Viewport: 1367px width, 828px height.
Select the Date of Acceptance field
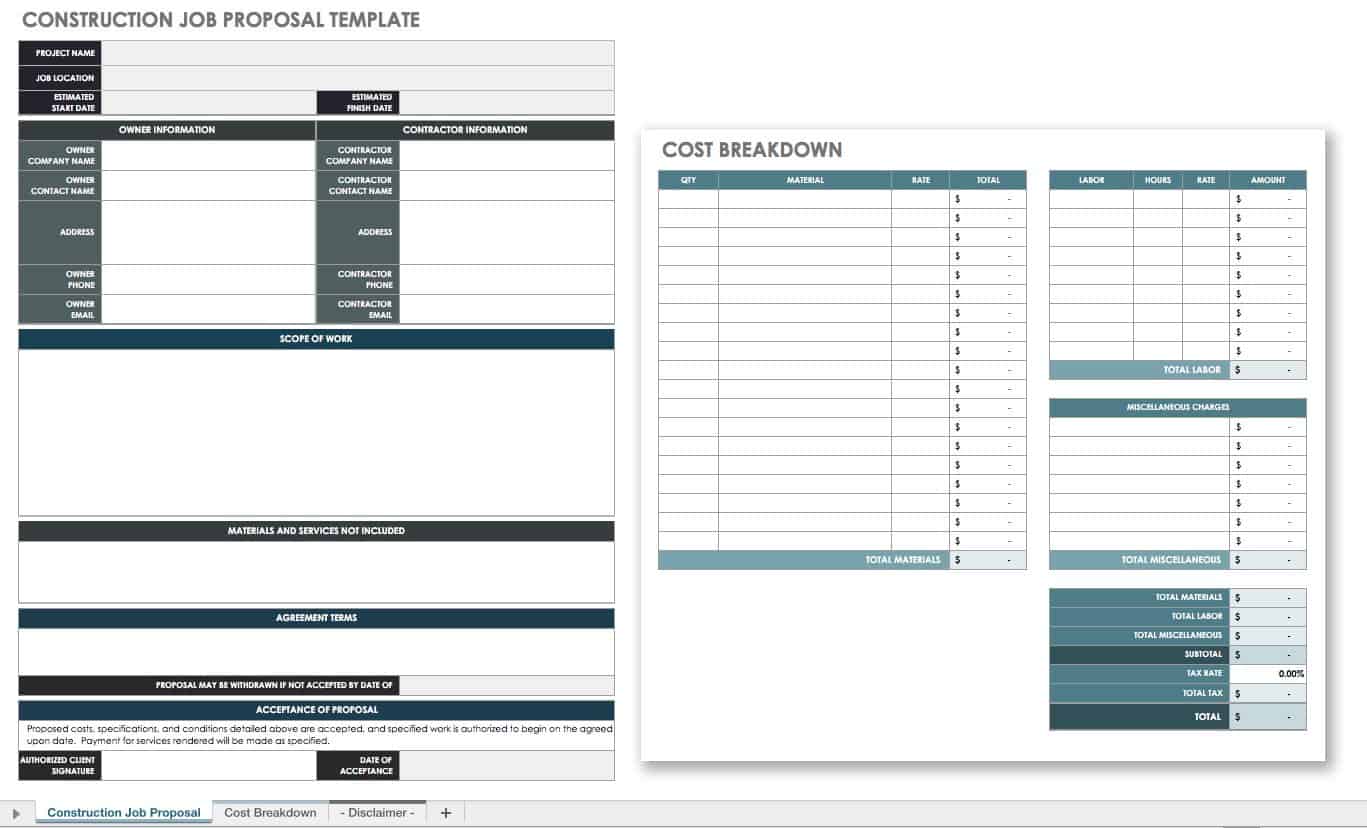pyautogui.click(x=506, y=766)
